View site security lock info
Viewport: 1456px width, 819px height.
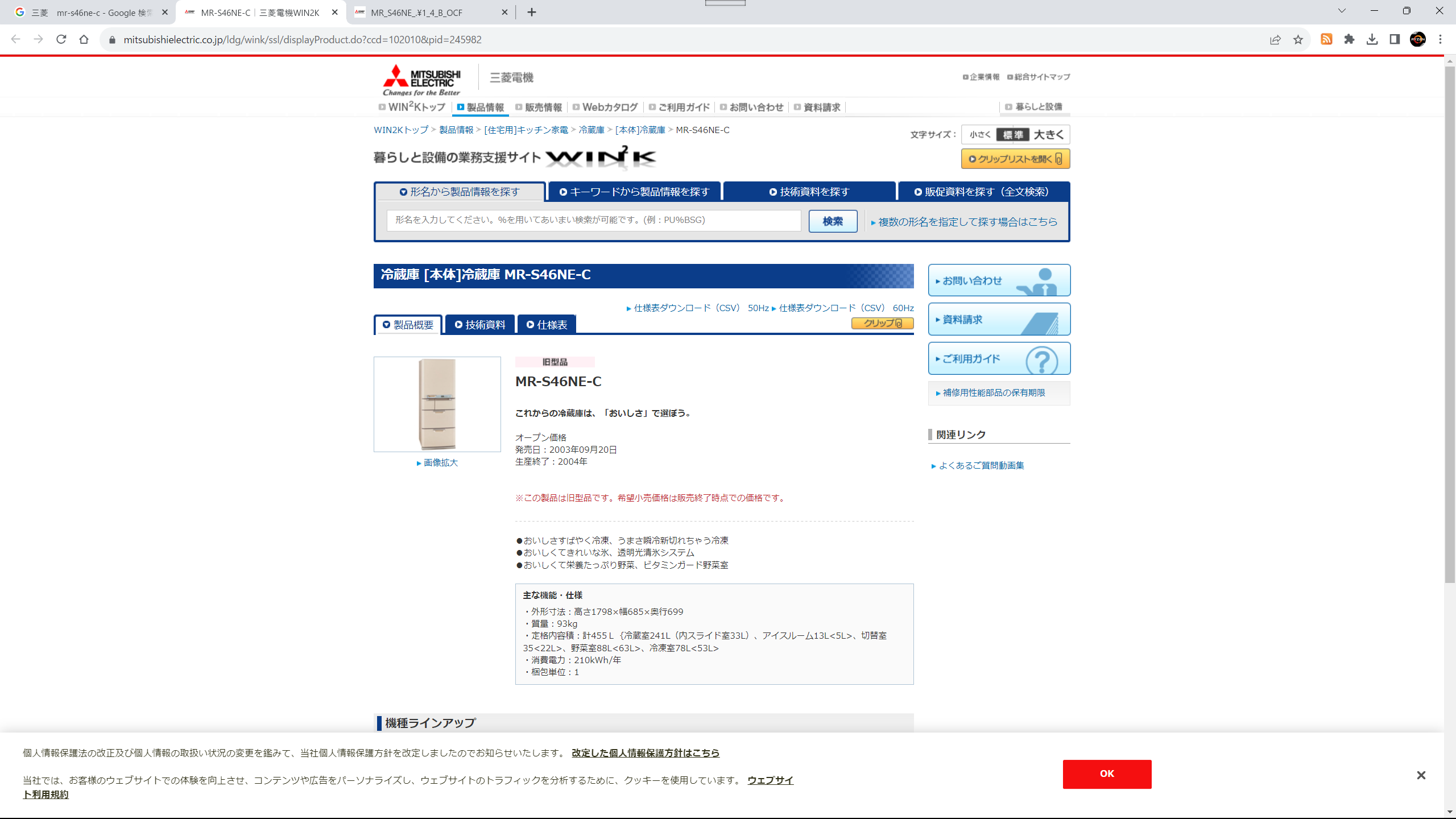pyautogui.click(x=112, y=40)
